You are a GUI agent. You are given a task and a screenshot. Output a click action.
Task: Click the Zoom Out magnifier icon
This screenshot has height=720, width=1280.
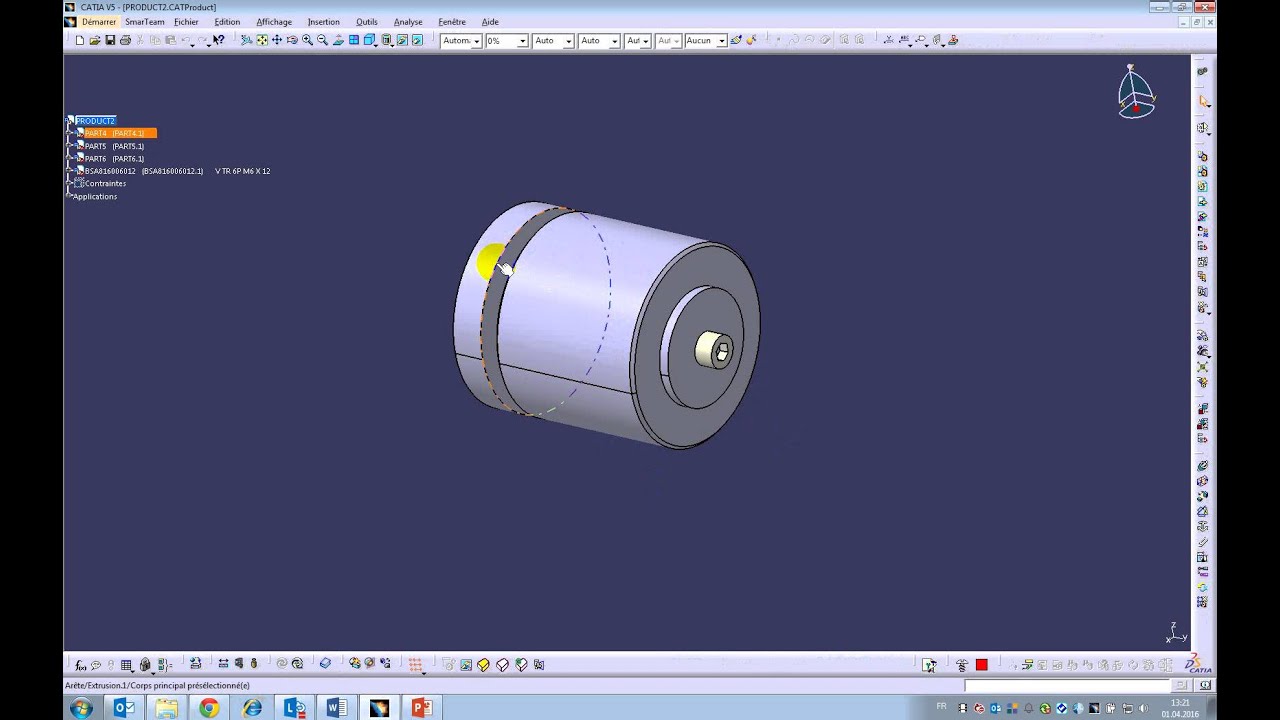[322, 40]
